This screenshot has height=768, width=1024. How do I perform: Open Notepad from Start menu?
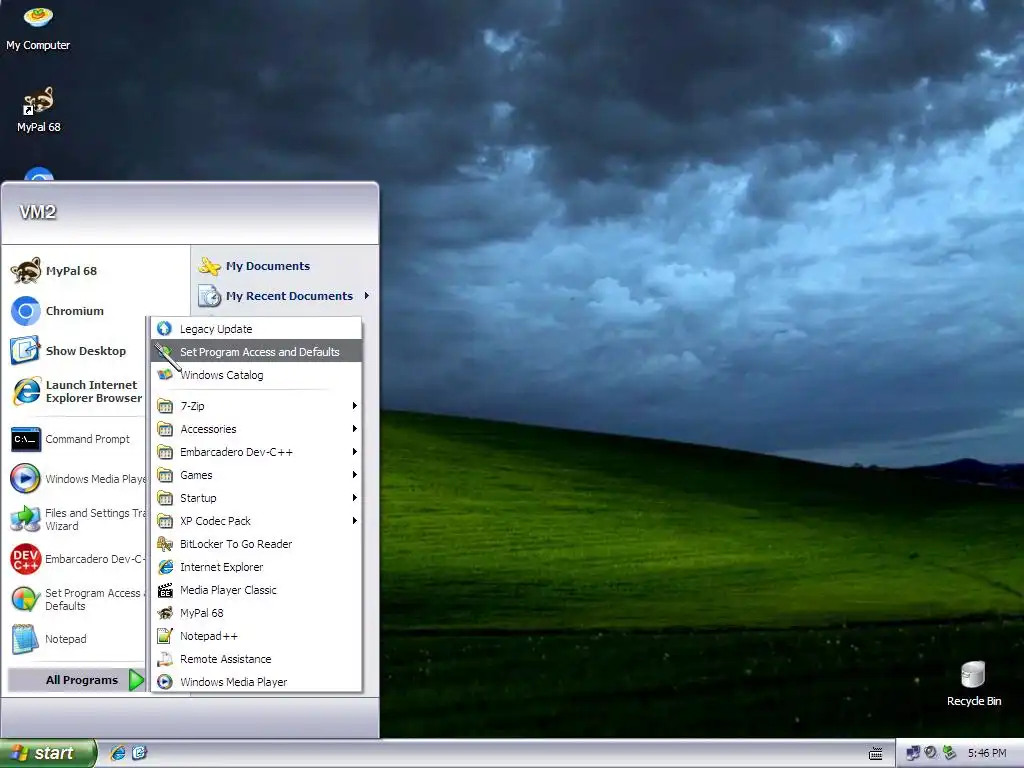tap(65, 639)
